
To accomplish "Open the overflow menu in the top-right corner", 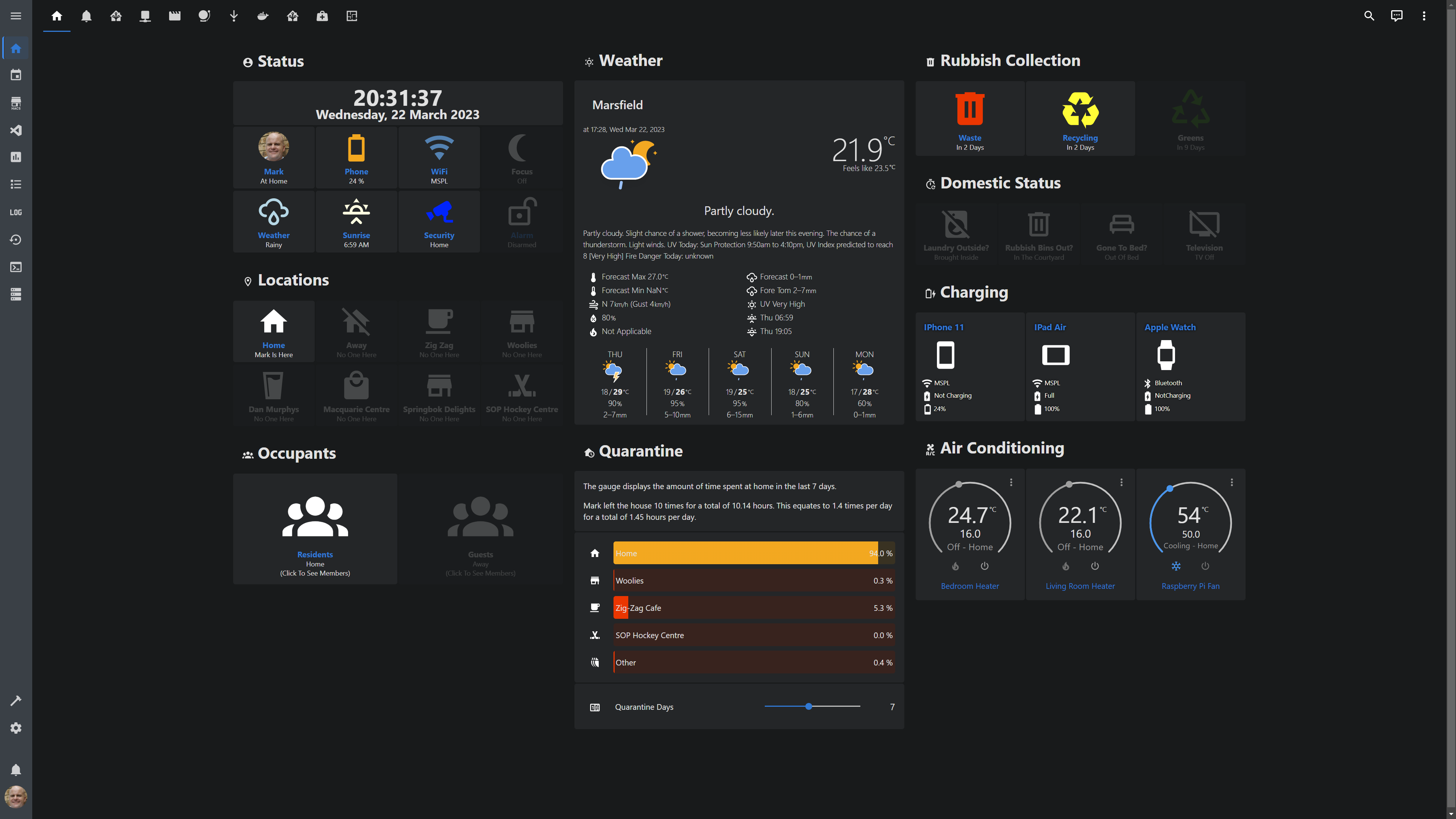I will 1425,16.
